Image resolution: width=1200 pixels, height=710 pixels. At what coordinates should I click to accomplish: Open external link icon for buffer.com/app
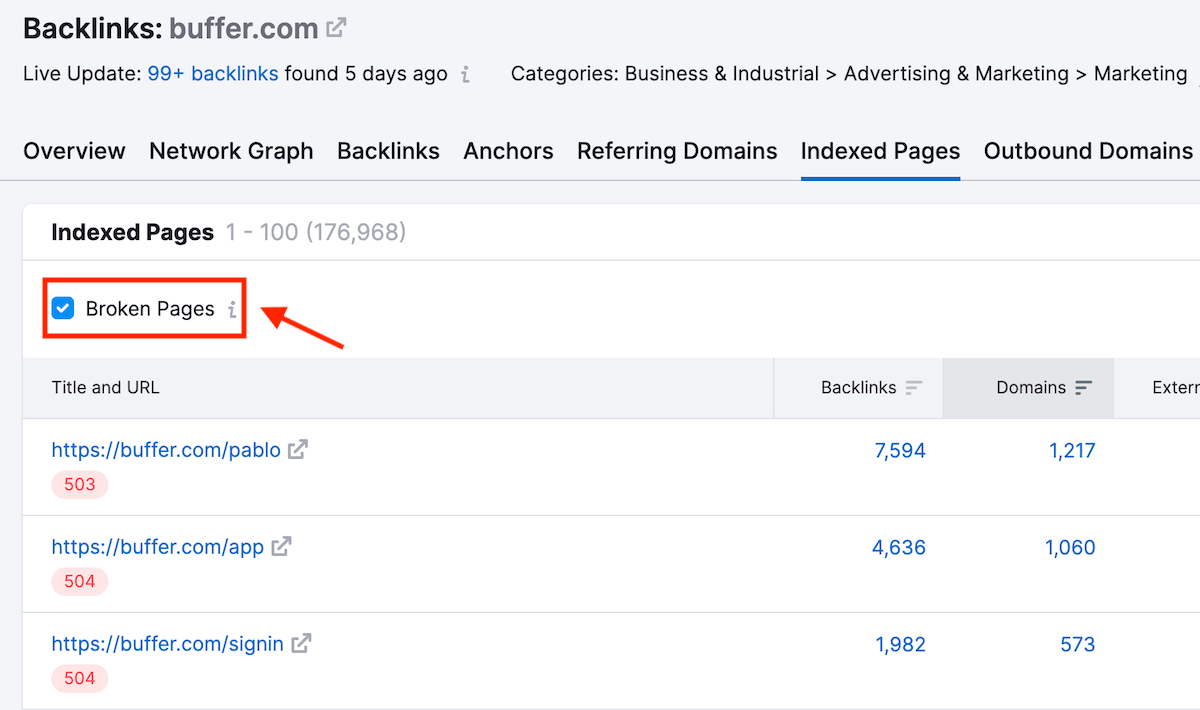[282, 547]
